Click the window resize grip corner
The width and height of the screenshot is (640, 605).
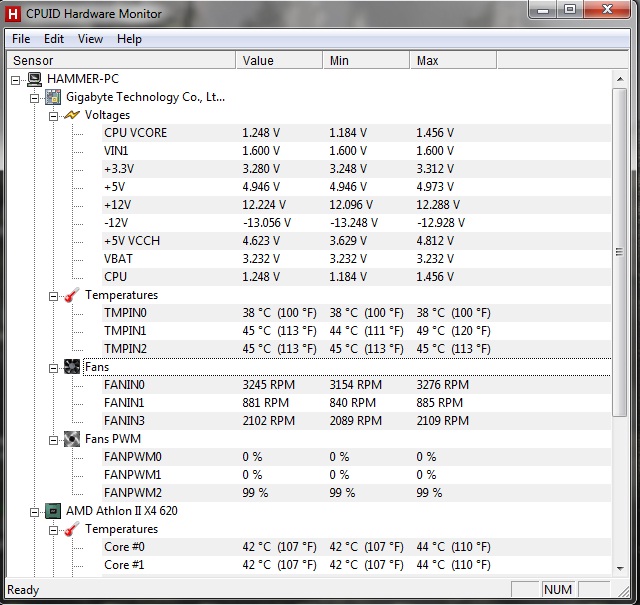click(x=623, y=592)
